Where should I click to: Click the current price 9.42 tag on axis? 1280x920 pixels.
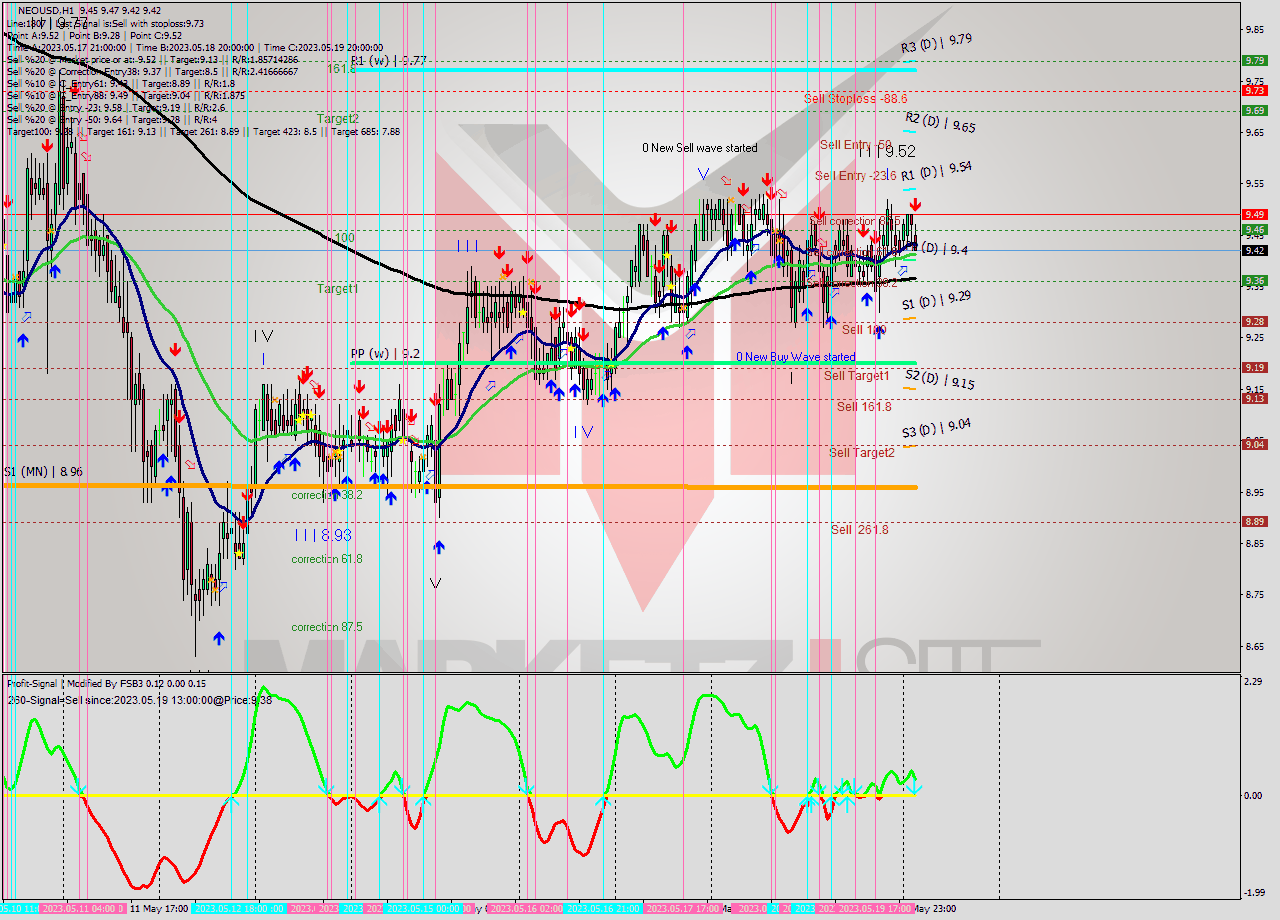click(x=1254, y=250)
